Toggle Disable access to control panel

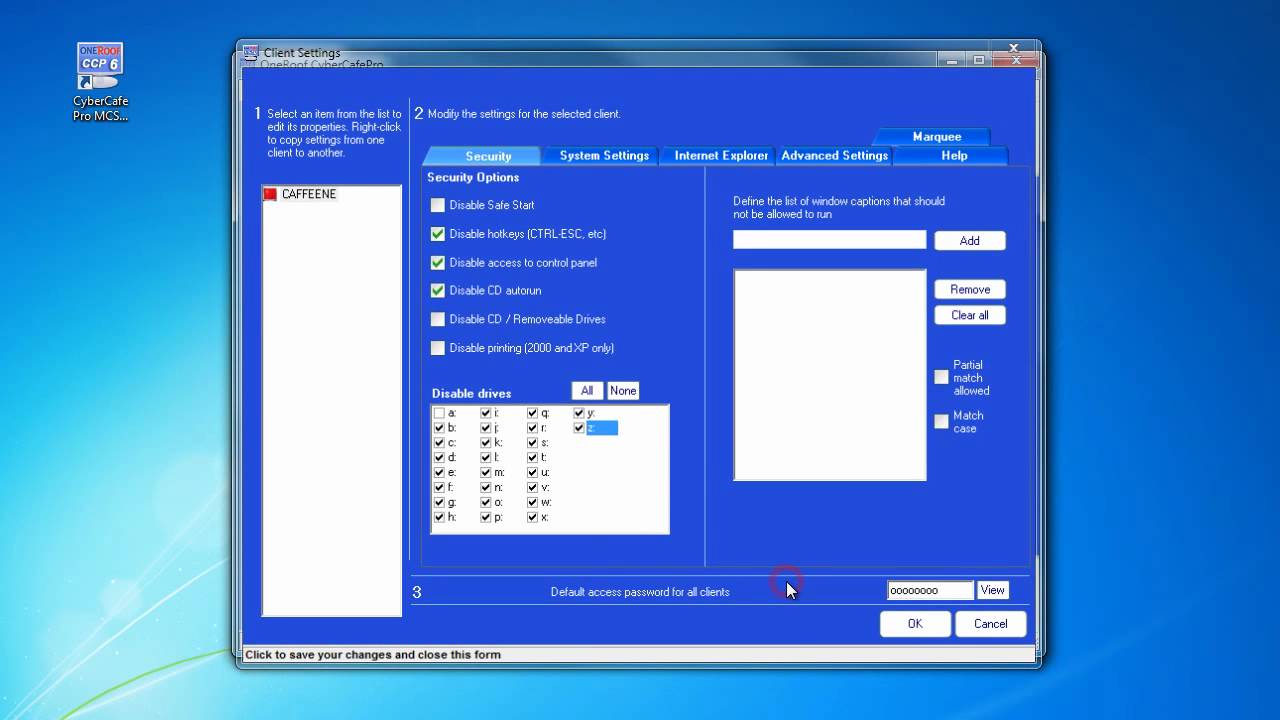click(x=438, y=263)
